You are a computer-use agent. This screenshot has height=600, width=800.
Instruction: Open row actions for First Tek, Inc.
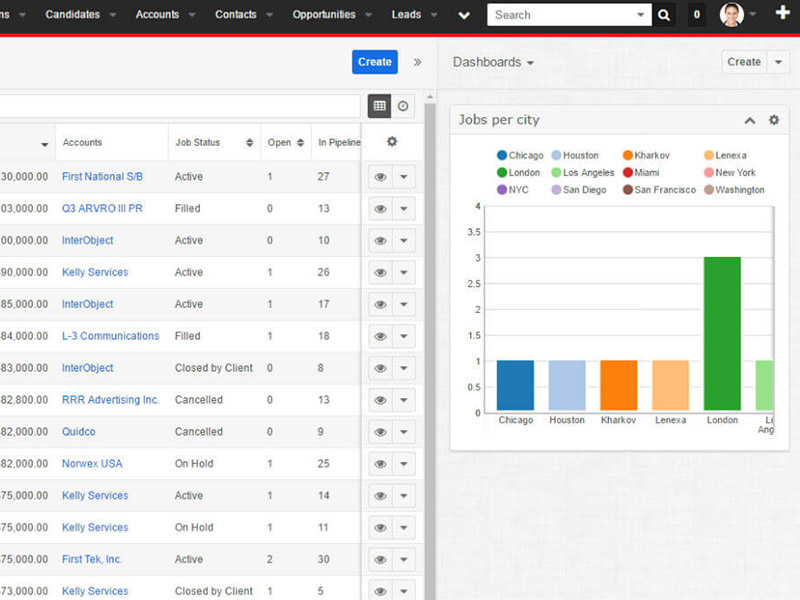click(404, 560)
